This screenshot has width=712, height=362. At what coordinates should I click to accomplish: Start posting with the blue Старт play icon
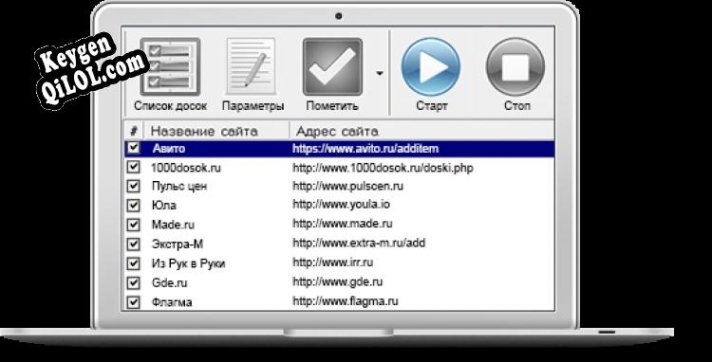coord(431,67)
